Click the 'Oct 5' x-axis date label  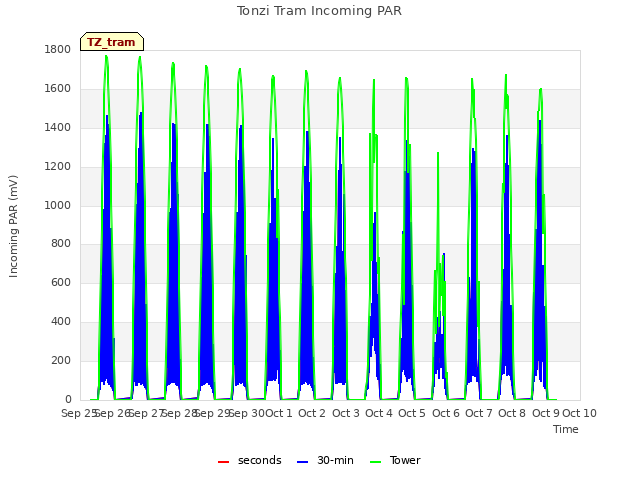[x=412, y=413]
